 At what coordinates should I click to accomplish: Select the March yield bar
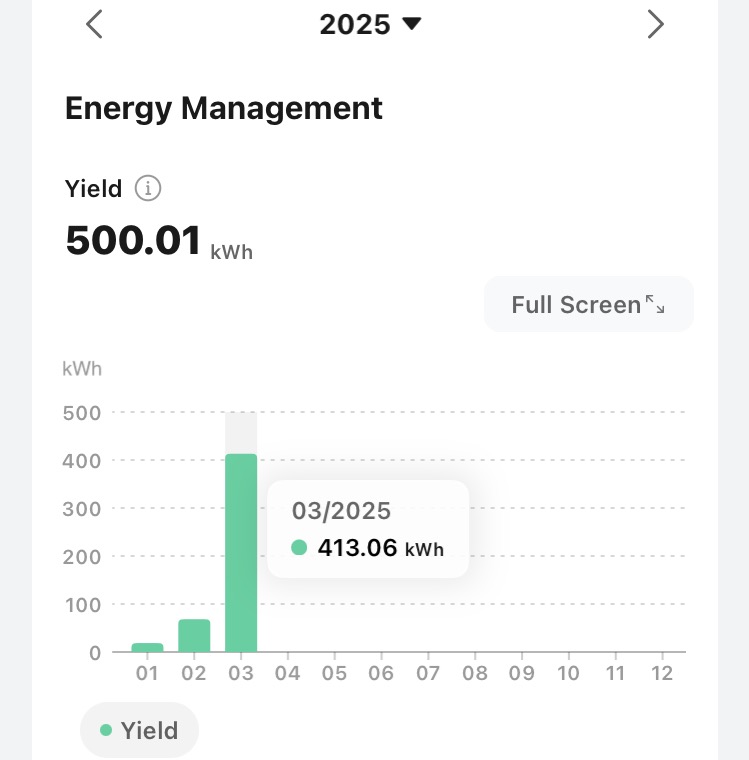(x=241, y=552)
